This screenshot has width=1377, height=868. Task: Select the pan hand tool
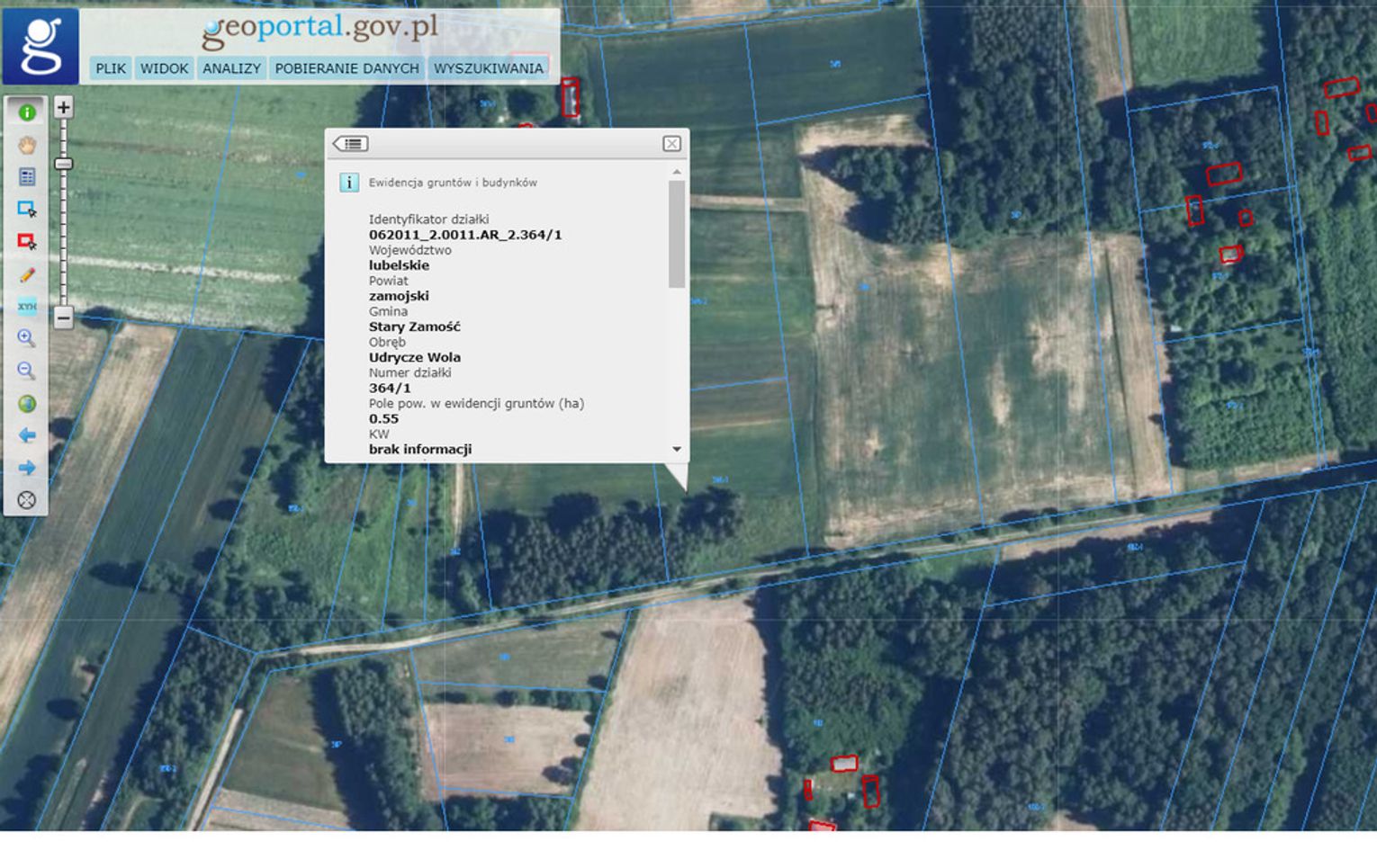pyautogui.click(x=27, y=145)
